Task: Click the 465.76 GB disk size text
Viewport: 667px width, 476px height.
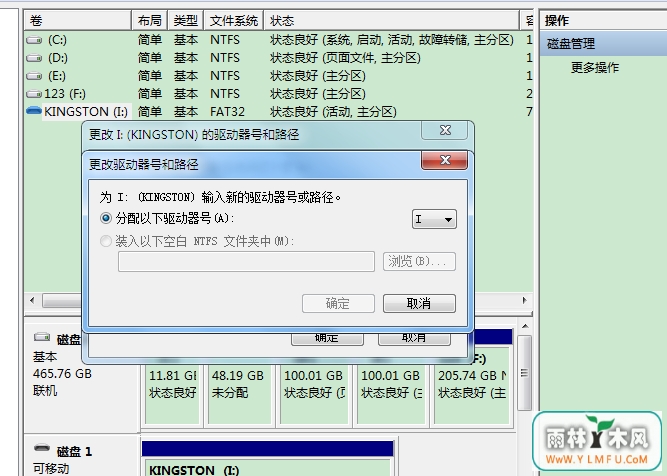Action: pyautogui.click(x=62, y=373)
